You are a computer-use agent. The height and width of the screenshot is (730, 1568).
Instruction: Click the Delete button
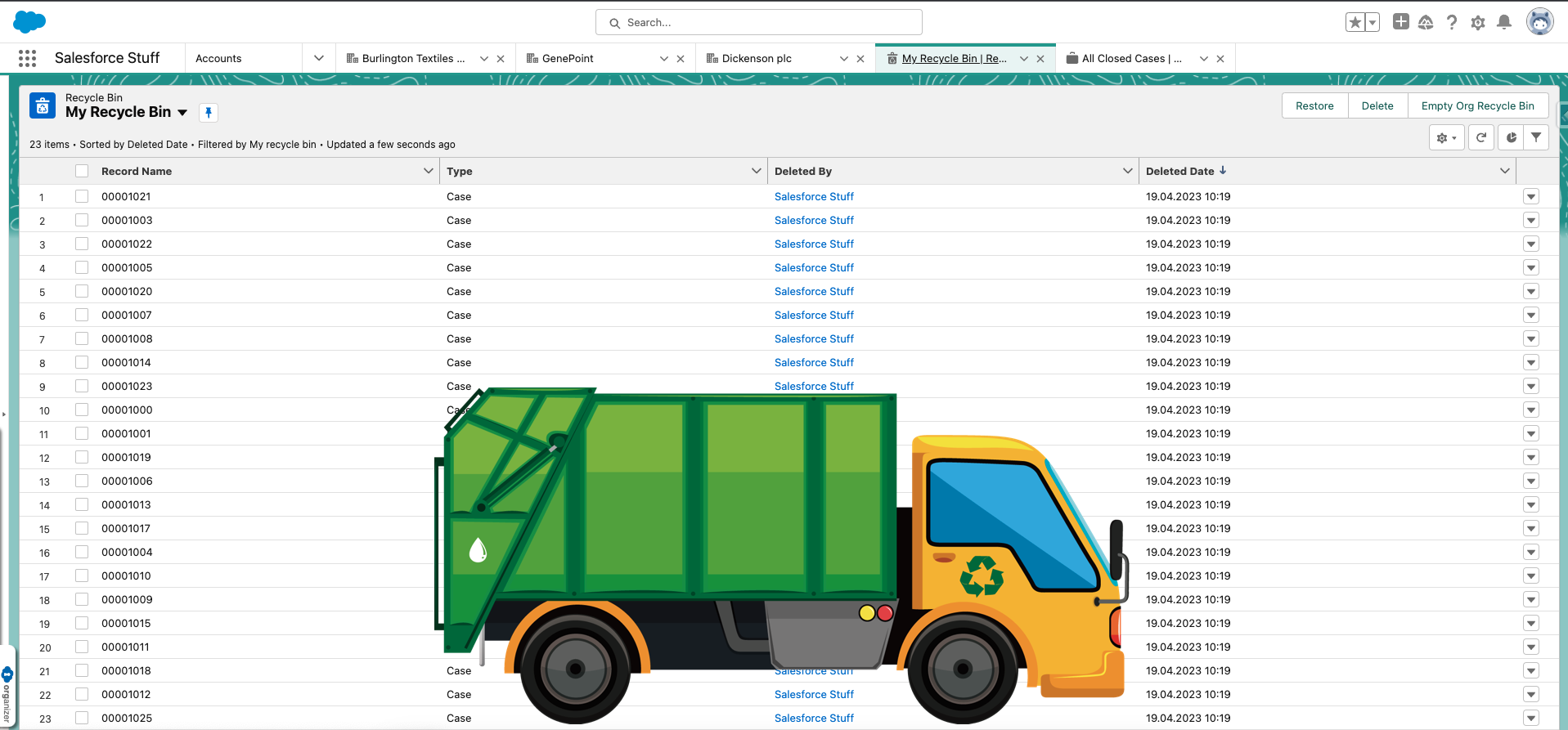1377,105
